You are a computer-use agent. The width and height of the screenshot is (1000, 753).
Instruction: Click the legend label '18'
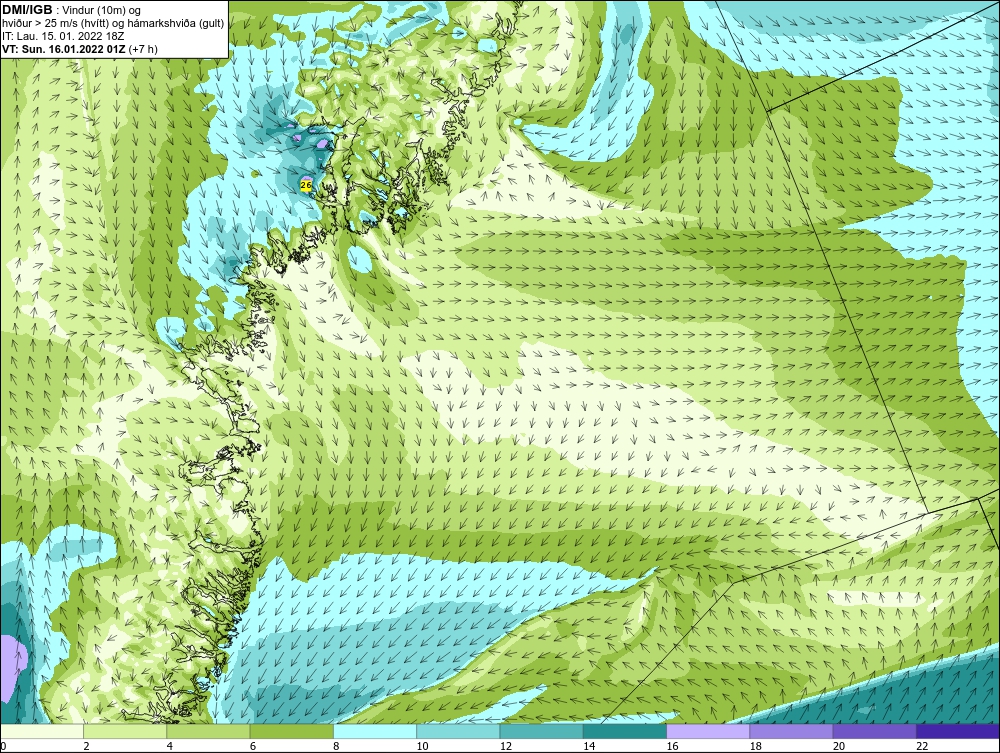tap(756, 747)
